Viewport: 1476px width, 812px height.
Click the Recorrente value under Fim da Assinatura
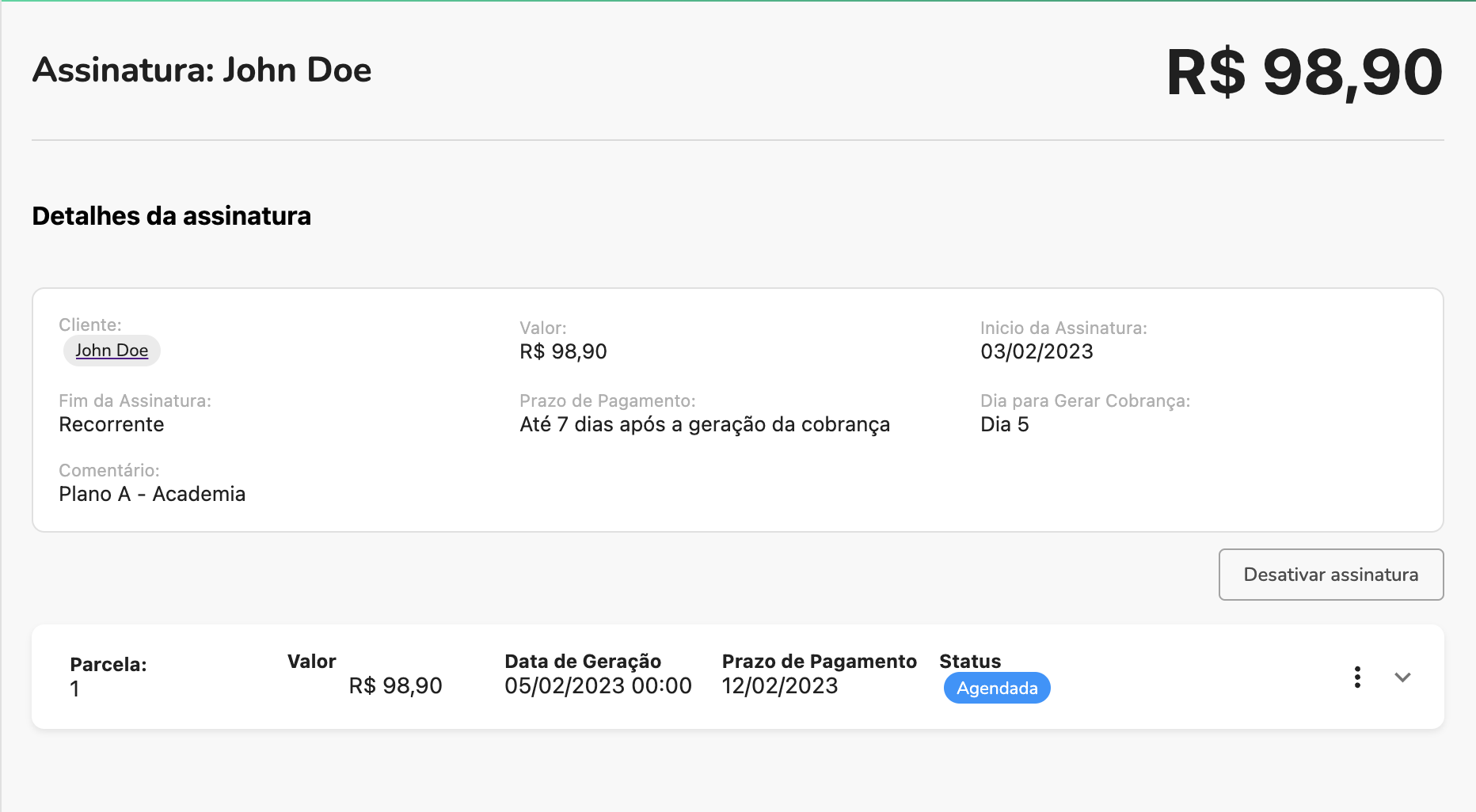[x=112, y=424]
